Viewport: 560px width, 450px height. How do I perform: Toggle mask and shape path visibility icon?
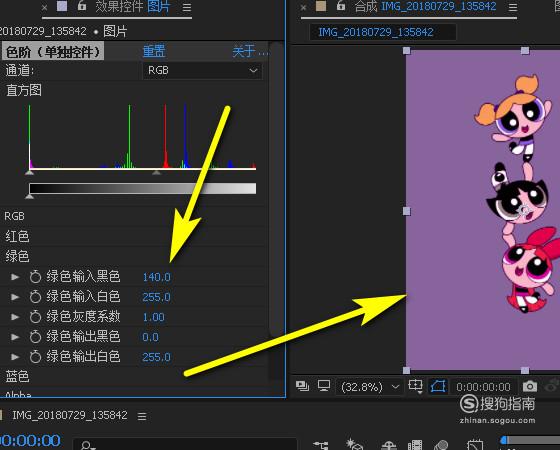pyautogui.click(x=438, y=386)
